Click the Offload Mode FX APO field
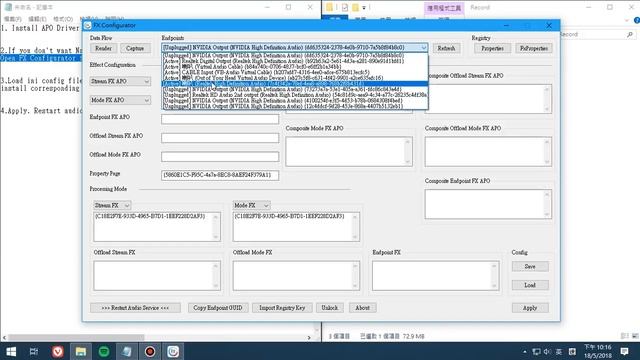The width and height of the screenshot is (640, 360). point(220,157)
